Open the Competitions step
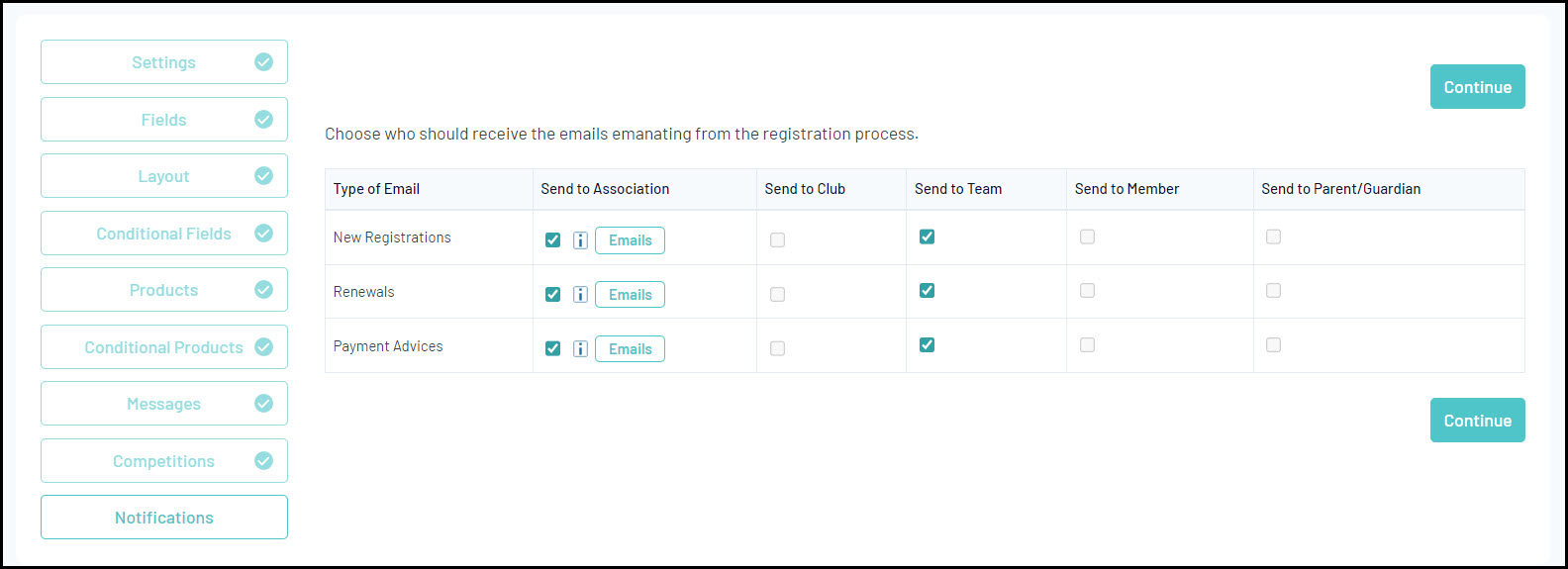Image resolution: width=1568 pixels, height=569 pixels. 164,461
